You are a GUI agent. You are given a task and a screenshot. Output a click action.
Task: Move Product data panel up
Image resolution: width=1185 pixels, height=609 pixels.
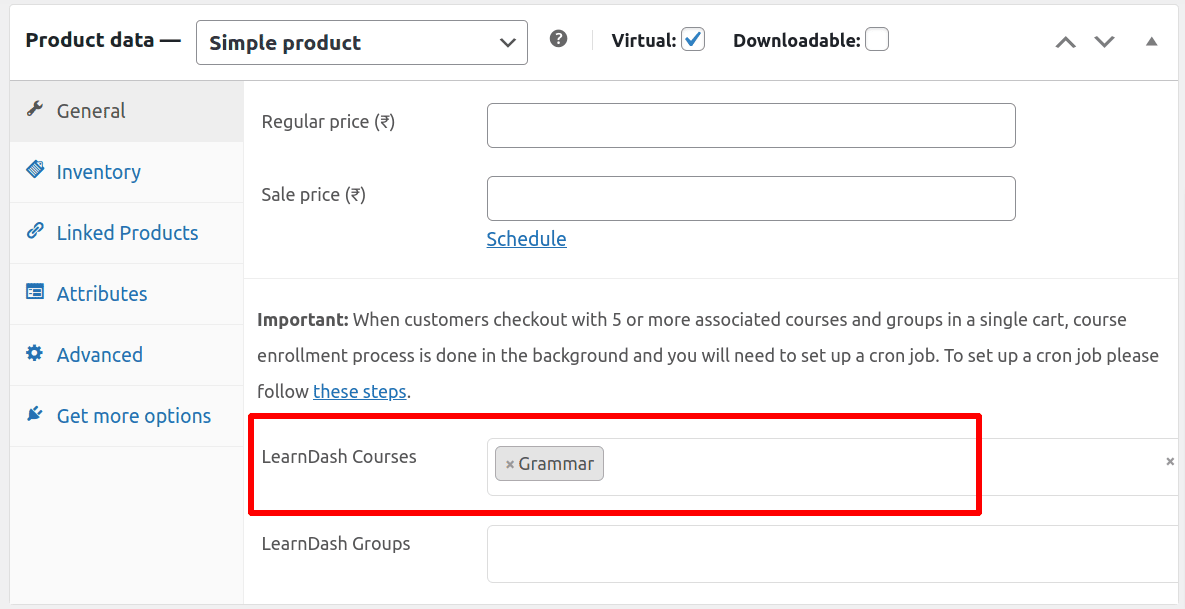[1066, 42]
